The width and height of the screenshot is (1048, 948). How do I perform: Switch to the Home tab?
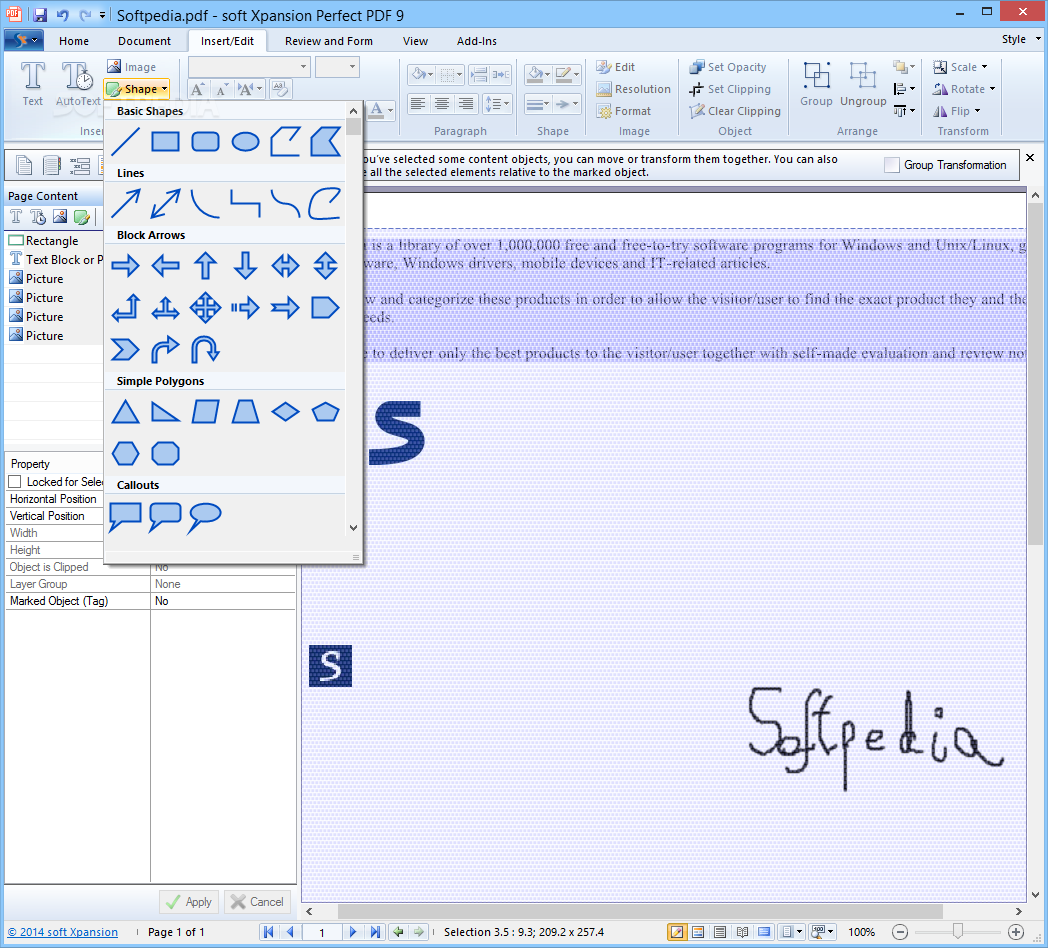click(x=74, y=41)
